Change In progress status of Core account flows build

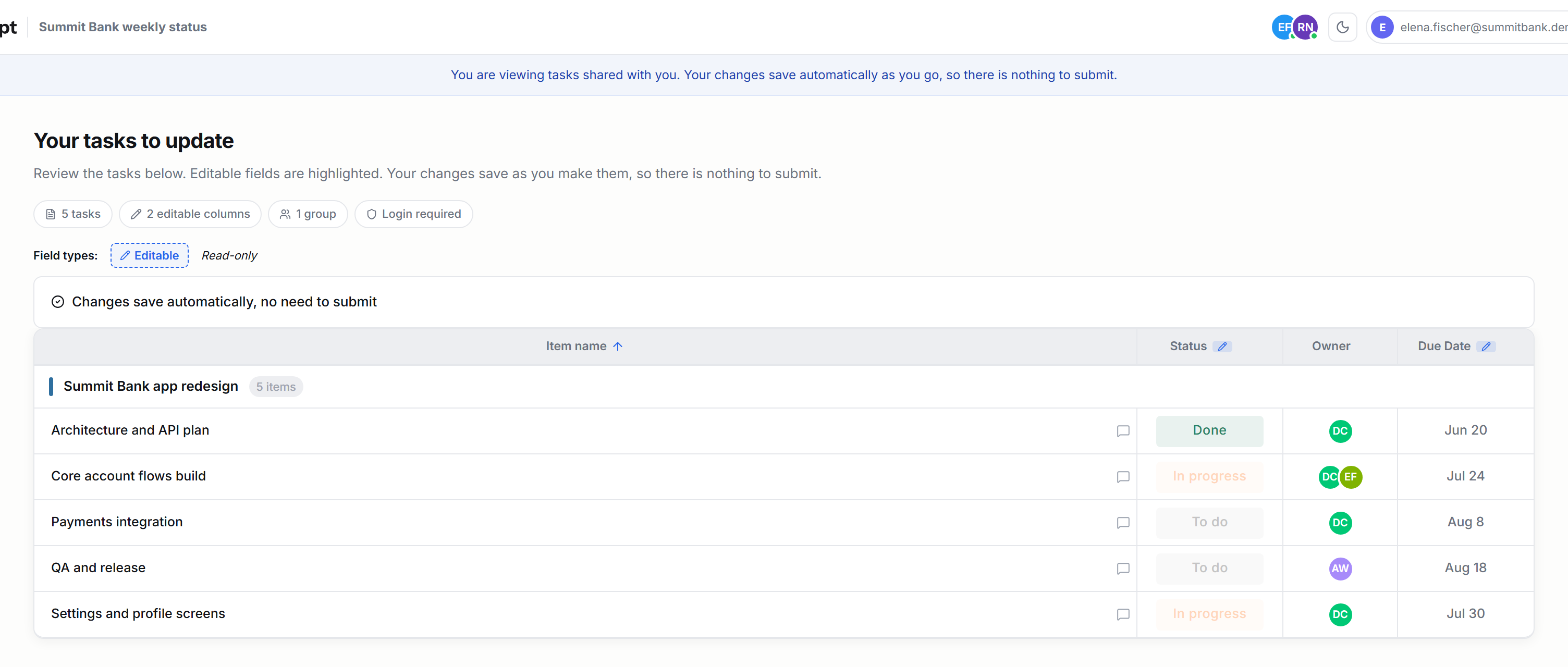point(1209,476)
